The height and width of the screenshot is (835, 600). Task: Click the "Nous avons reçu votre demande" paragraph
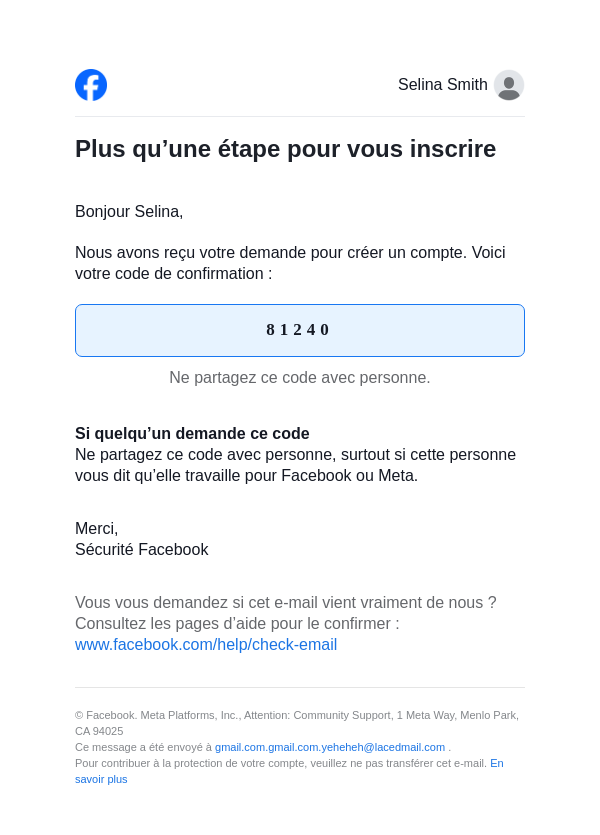coord(290,263)
